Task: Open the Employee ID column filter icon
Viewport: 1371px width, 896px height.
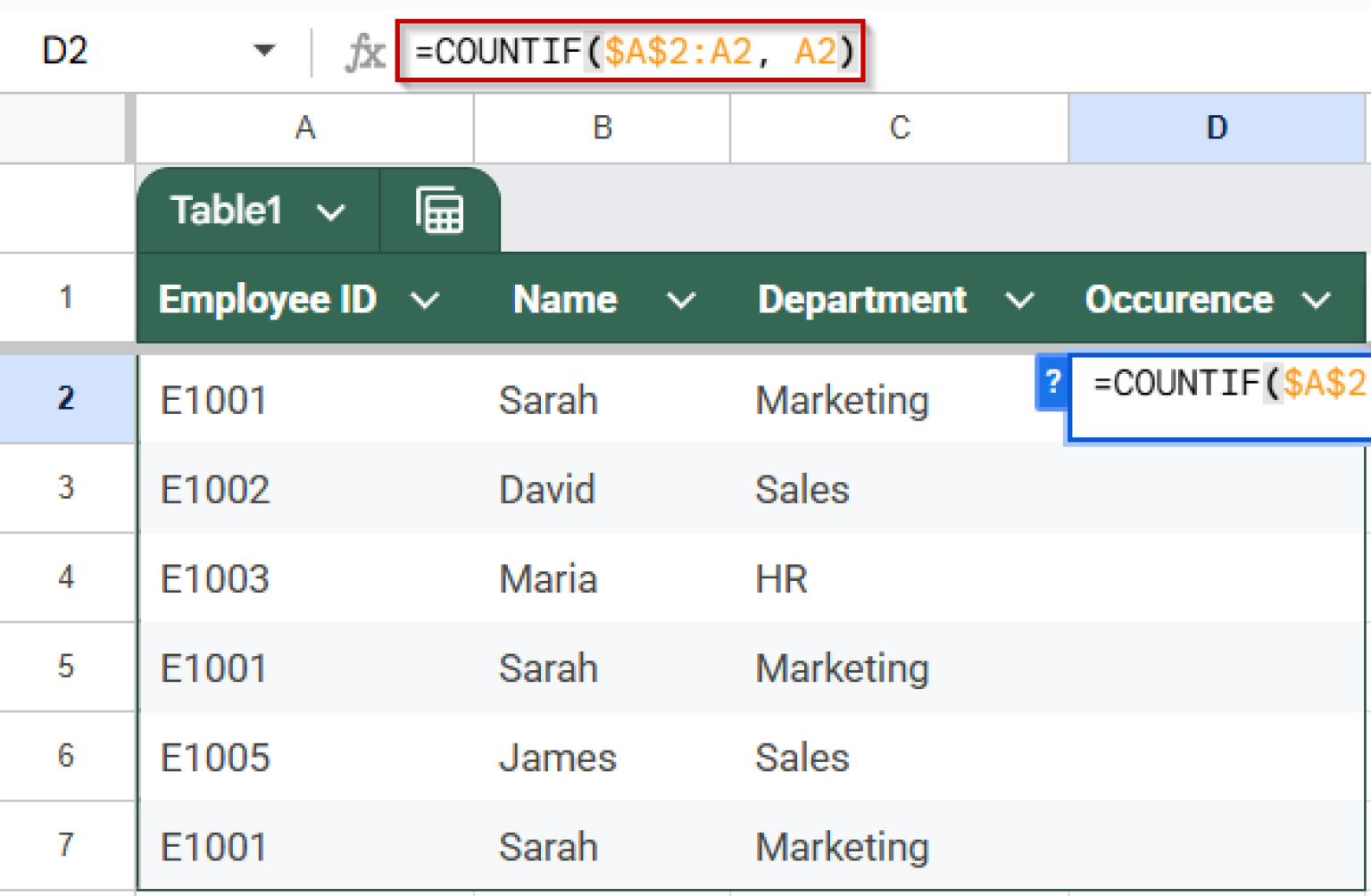Action: click(426, 300)
